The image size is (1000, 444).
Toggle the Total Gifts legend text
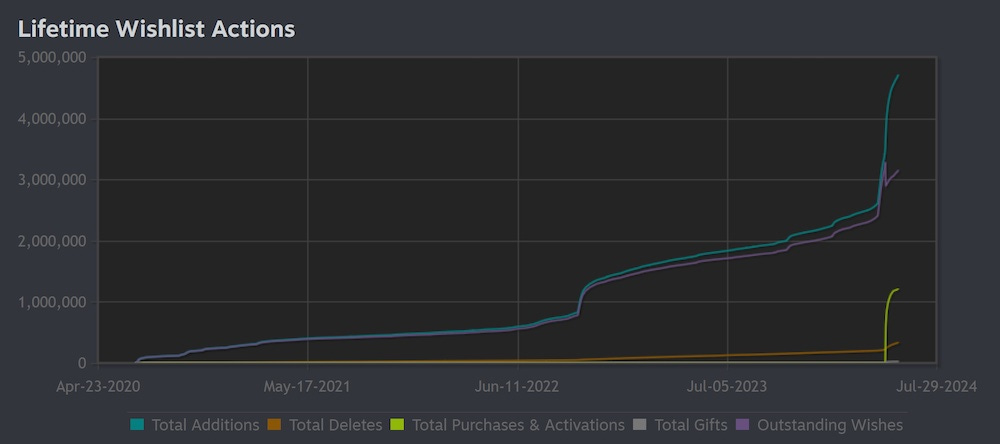690,425
